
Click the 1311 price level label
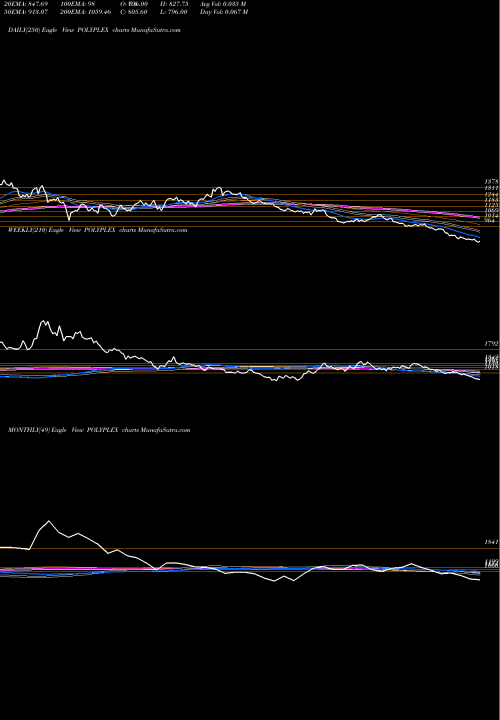[491, 188]
